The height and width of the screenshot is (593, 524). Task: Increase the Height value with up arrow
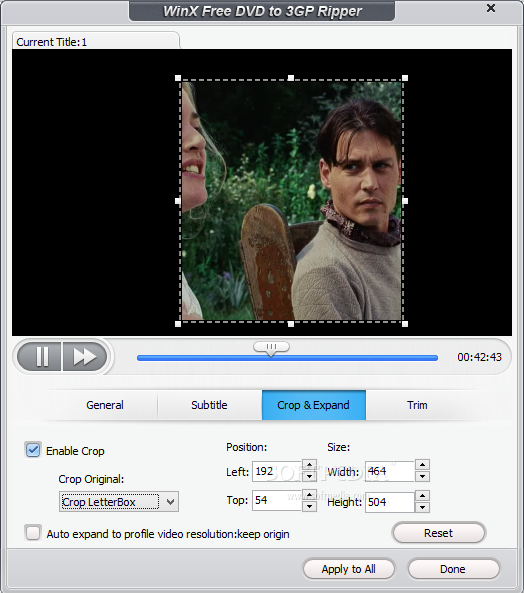point(422,496)
